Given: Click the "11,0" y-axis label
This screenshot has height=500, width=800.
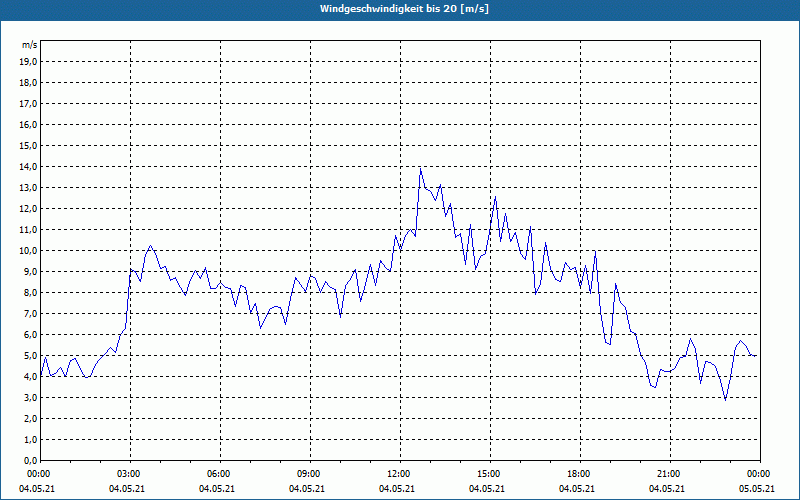Looking at the screenshot, I should pyautogui.click(x=29, y=230).
